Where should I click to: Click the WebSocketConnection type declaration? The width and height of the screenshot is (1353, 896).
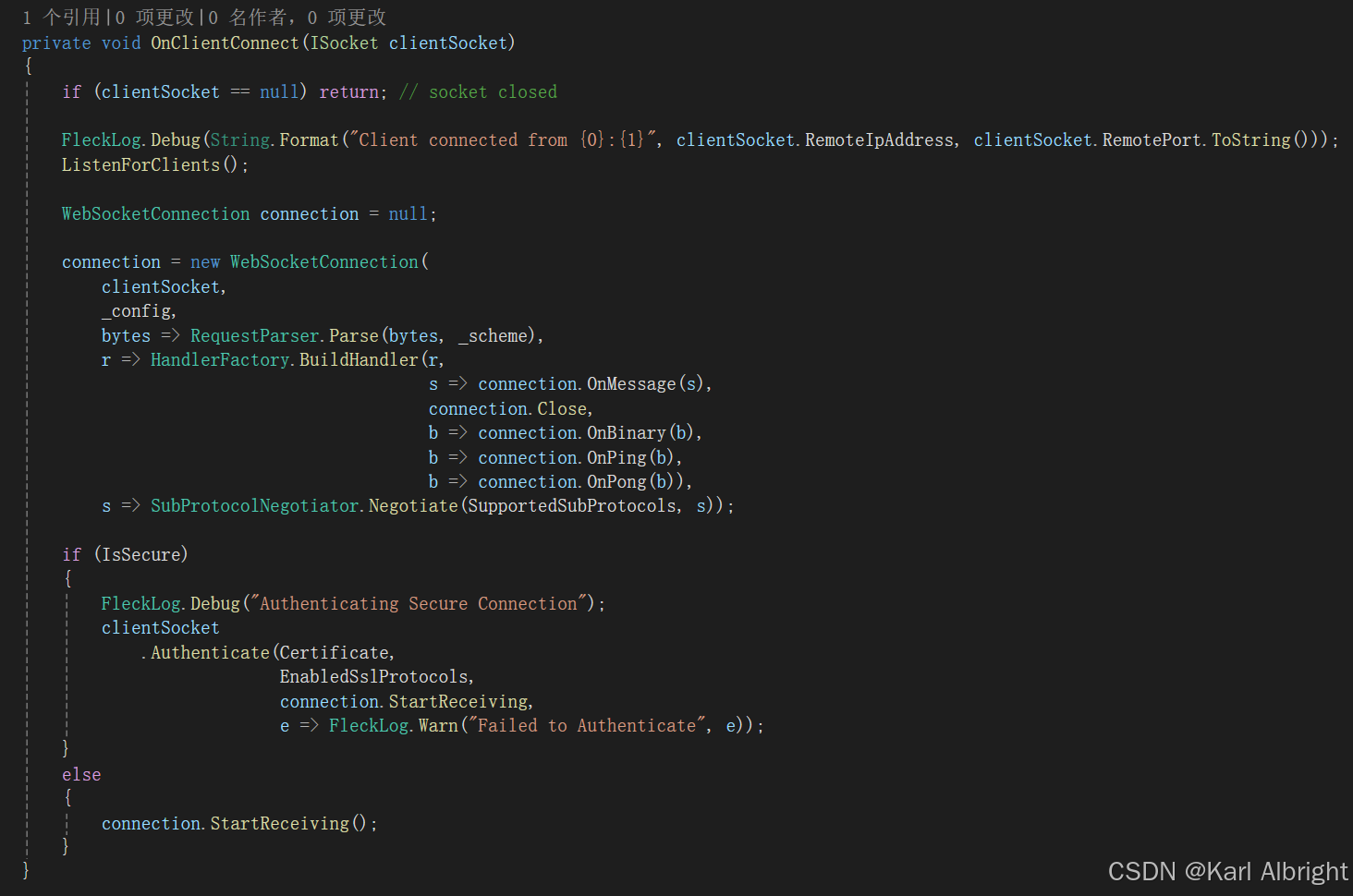(x=155, y=213)
